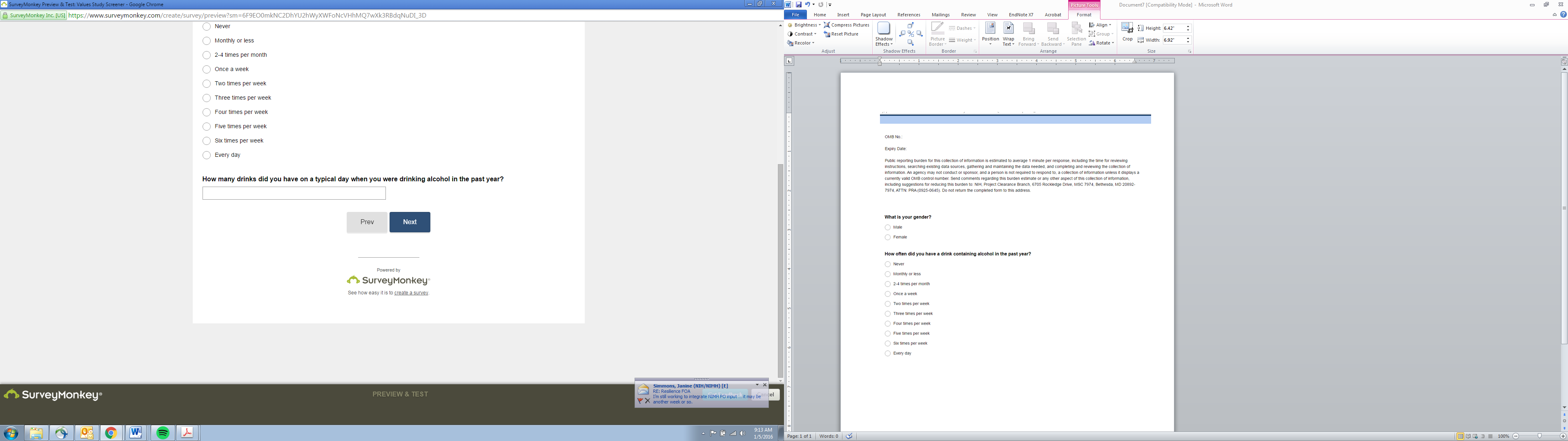Follow the 'create a survey' link
Screen dimensions: 1568x441
(x=411, y=293)
